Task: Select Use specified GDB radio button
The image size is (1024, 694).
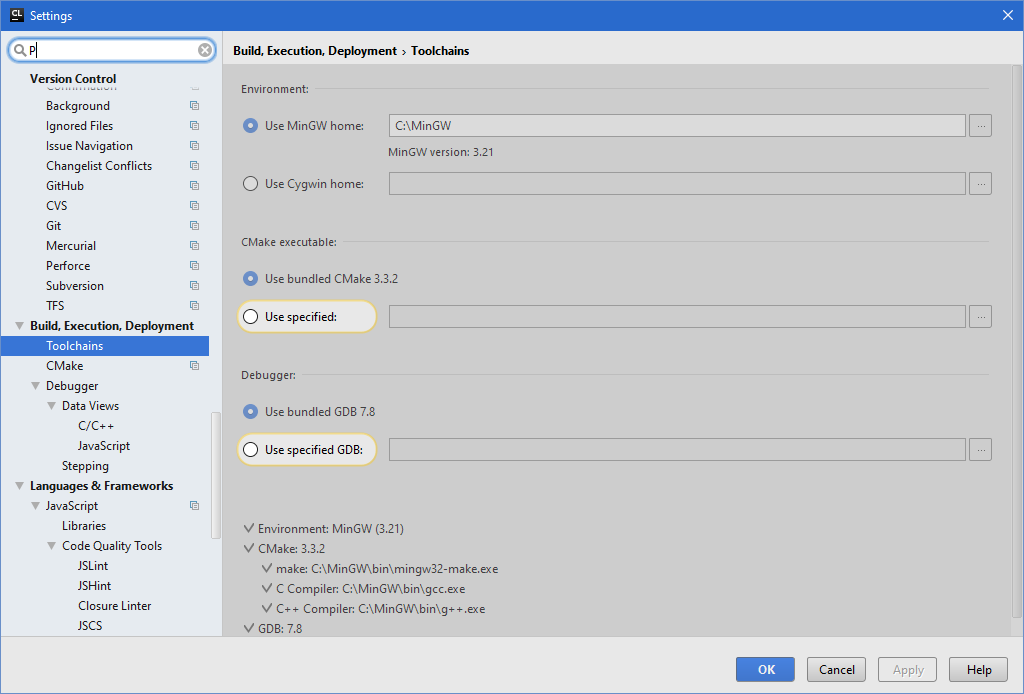Action: 250,450
